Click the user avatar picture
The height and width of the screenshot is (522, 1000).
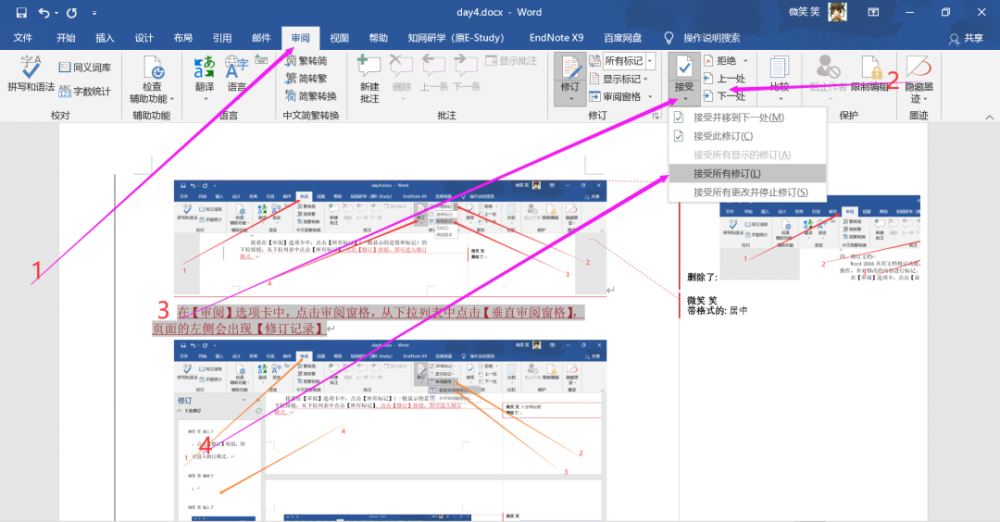(837, 12)
